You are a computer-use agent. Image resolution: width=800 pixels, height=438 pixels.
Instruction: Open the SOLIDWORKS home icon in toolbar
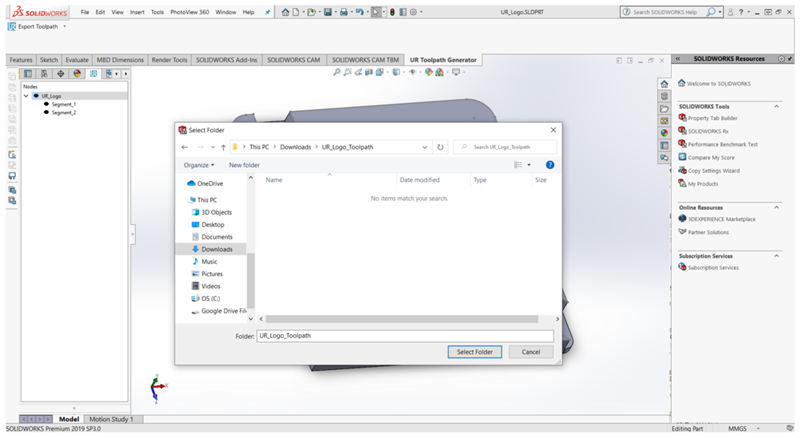[285, 12]
